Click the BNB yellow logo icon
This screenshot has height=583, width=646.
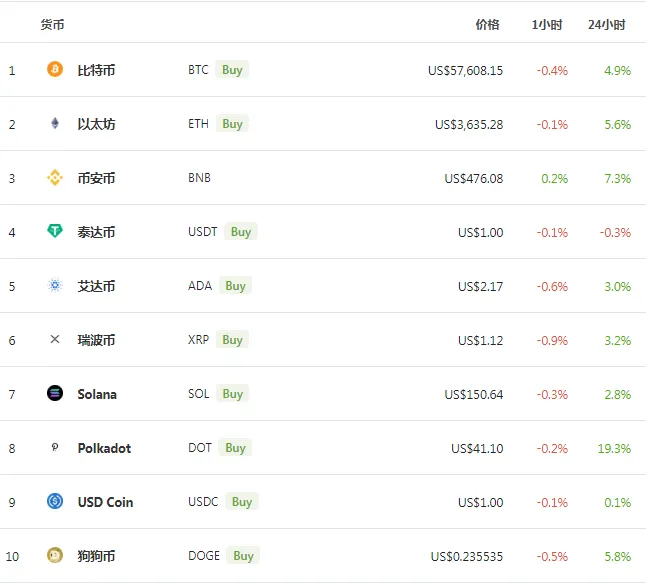point(55,178)
